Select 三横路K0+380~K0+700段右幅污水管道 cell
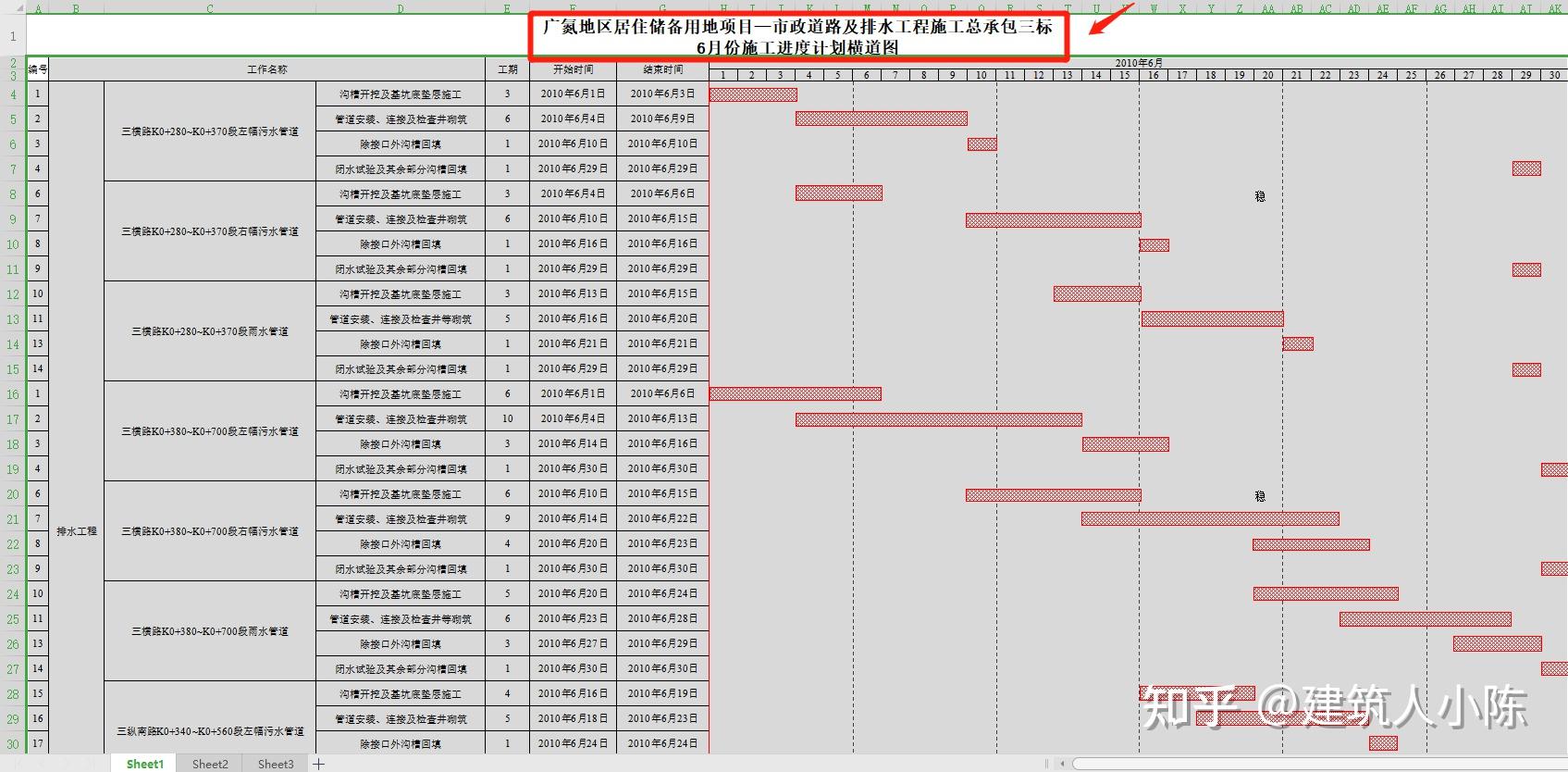Image resolution: width=1568 pixels, height=772 pixels. tap(210, 531)
